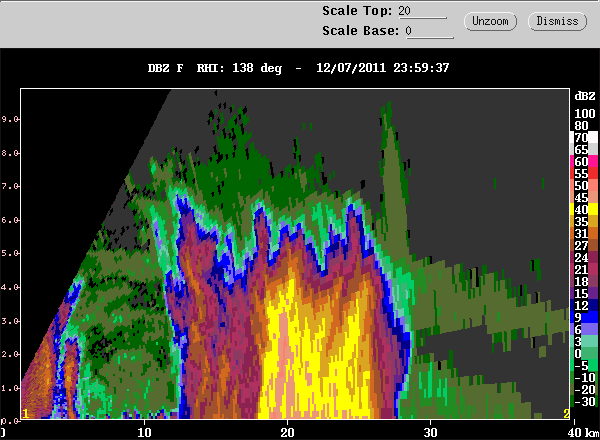Click the Dismiss button

pyautogui.click(x=557, y=21)
